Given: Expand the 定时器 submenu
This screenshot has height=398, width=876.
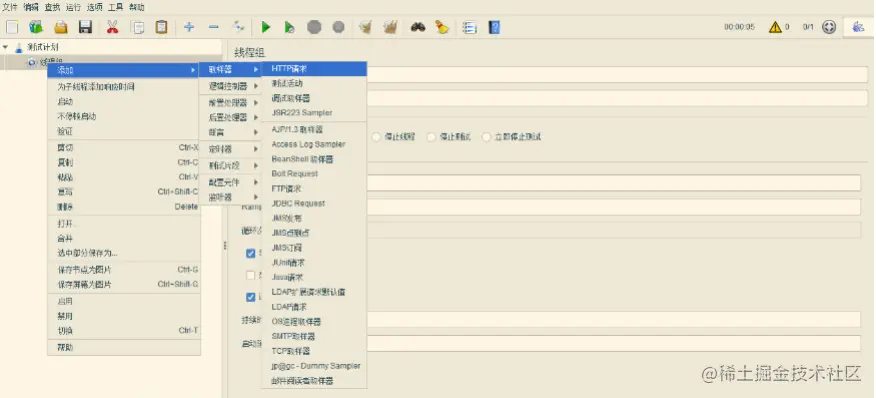Looking at the screenshot, I should [x=230, y=149].
